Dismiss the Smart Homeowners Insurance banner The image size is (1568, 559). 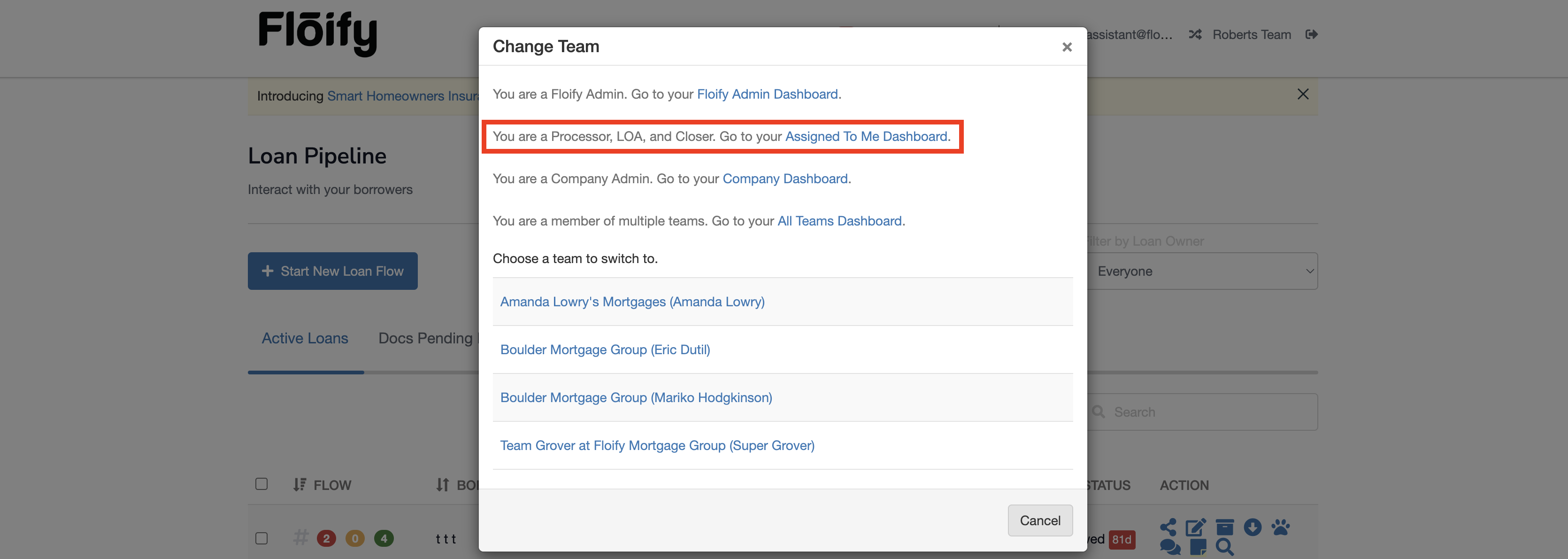pyautogui.click(x=1303, y=94)
